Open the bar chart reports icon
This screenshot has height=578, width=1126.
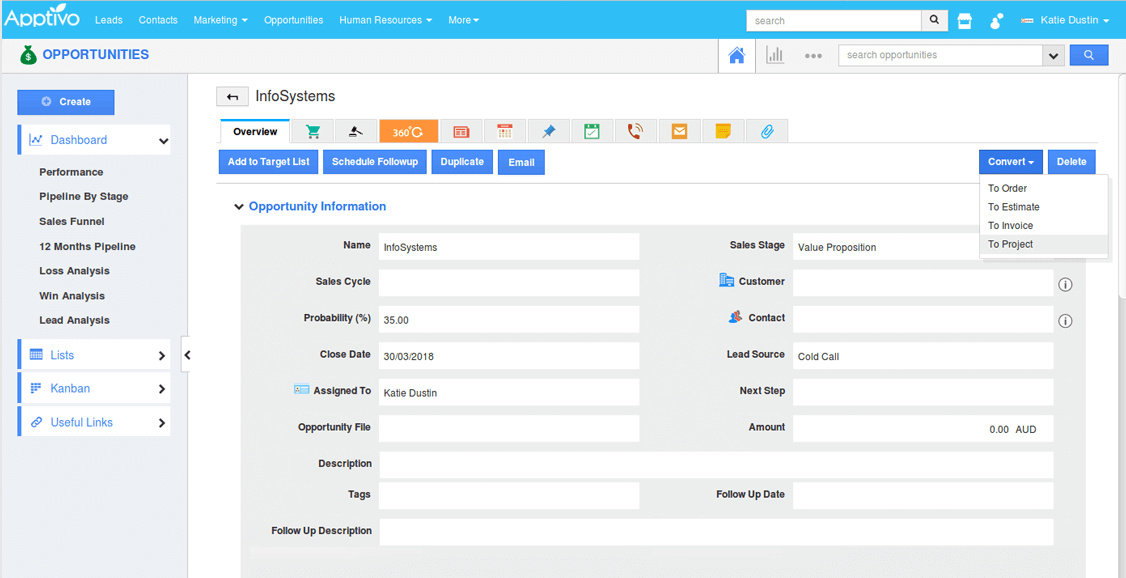(774, 55)
